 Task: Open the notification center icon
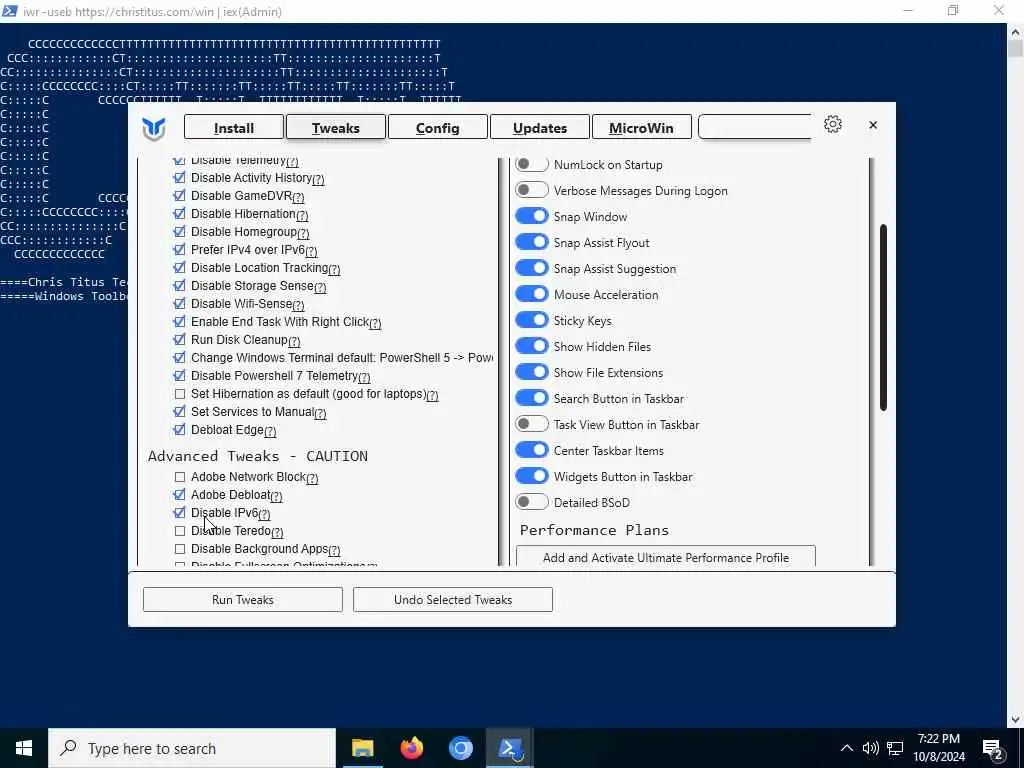pyautogui.click(x=993, y=749)
